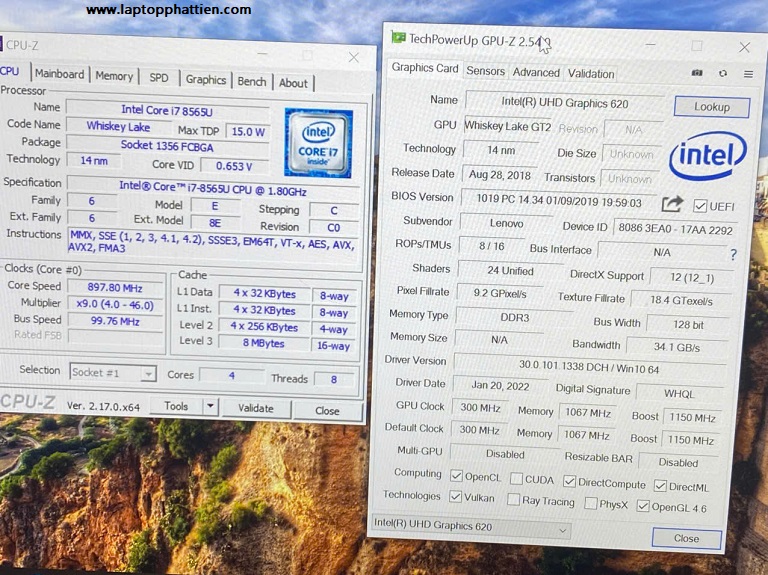Click the GPU-Z title bar app icon
The image size is (768, 575).
398,40
